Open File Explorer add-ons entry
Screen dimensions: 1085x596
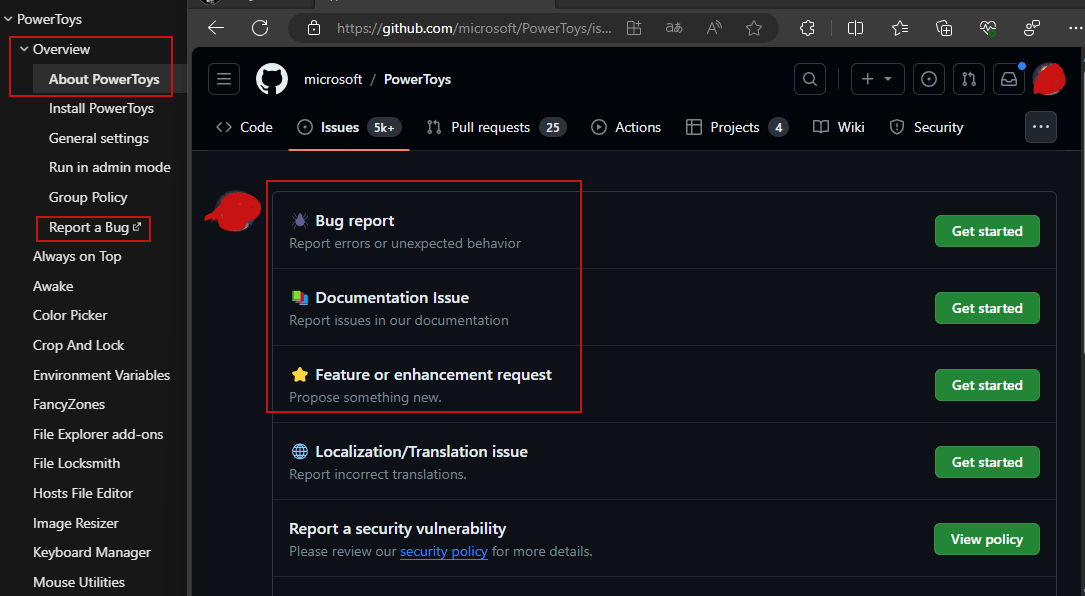coord(98,434)
